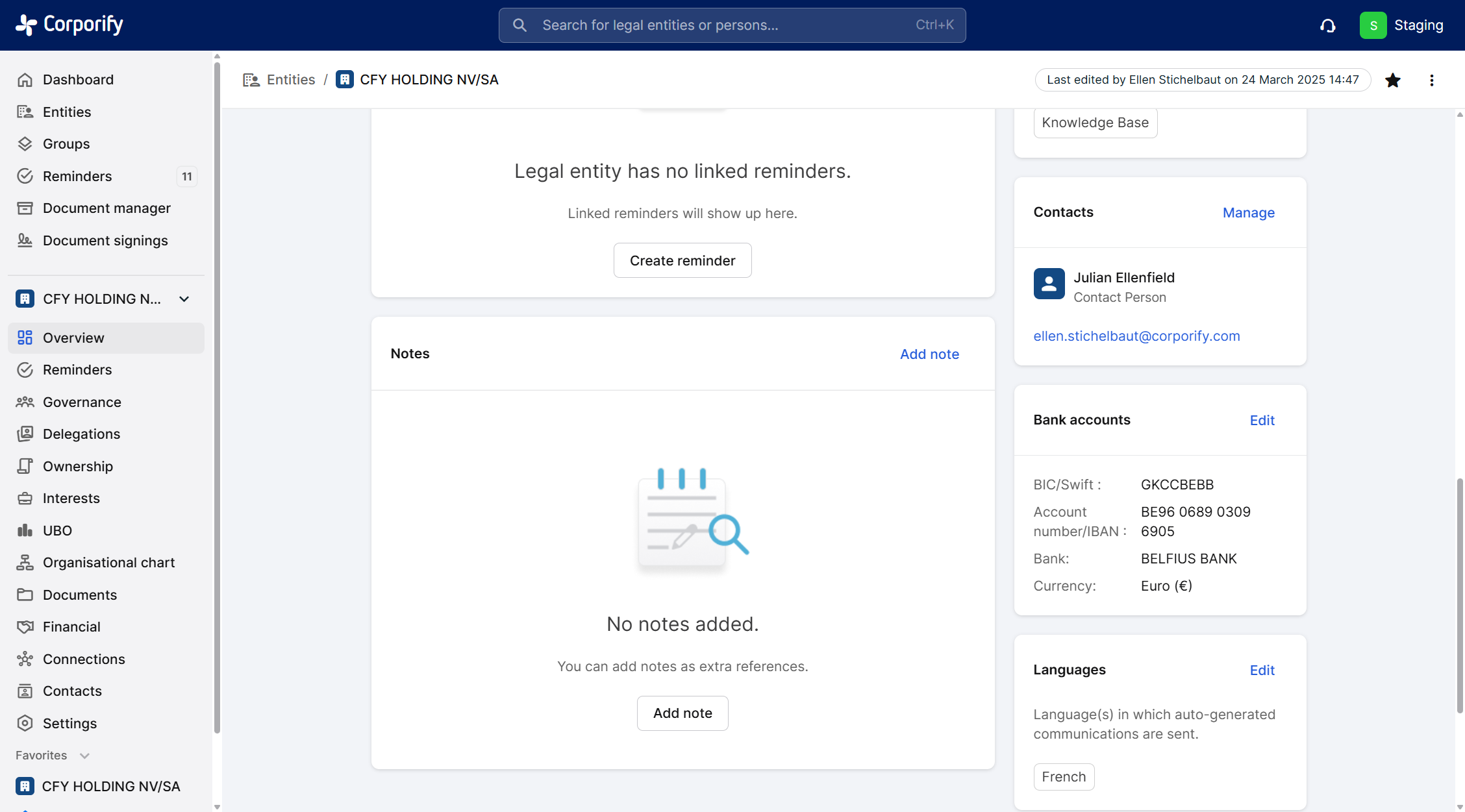1465x812 pixels.
Task: Click Add note link in Notes header
Action: pos(929,354)
